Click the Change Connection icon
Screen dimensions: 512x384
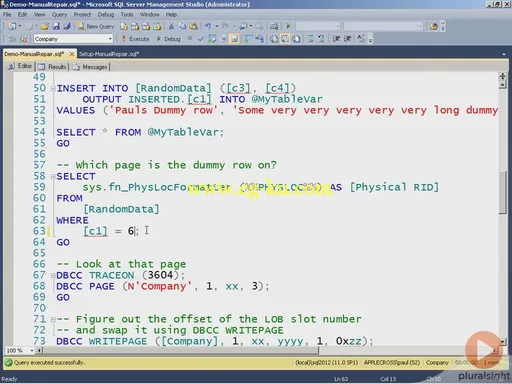(23, 39)
